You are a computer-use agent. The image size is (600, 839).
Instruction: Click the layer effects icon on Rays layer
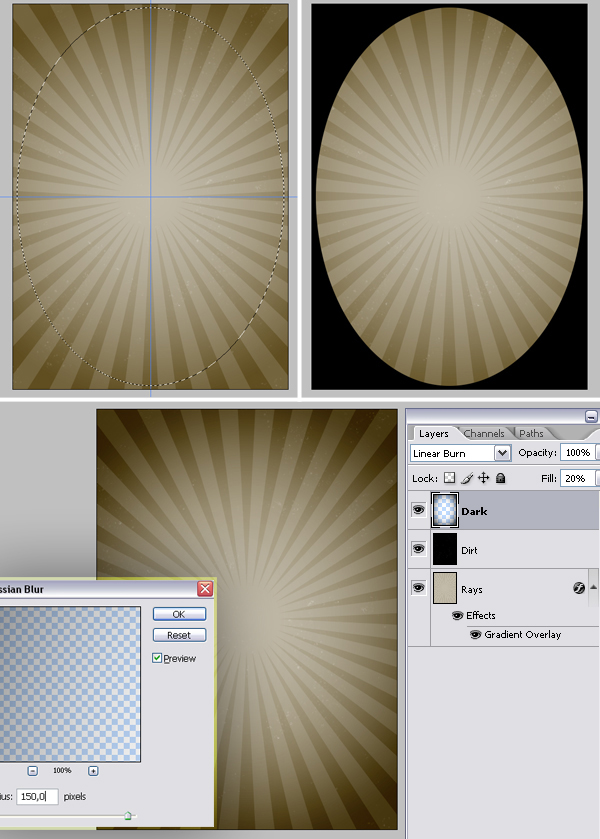coord(579,588)
